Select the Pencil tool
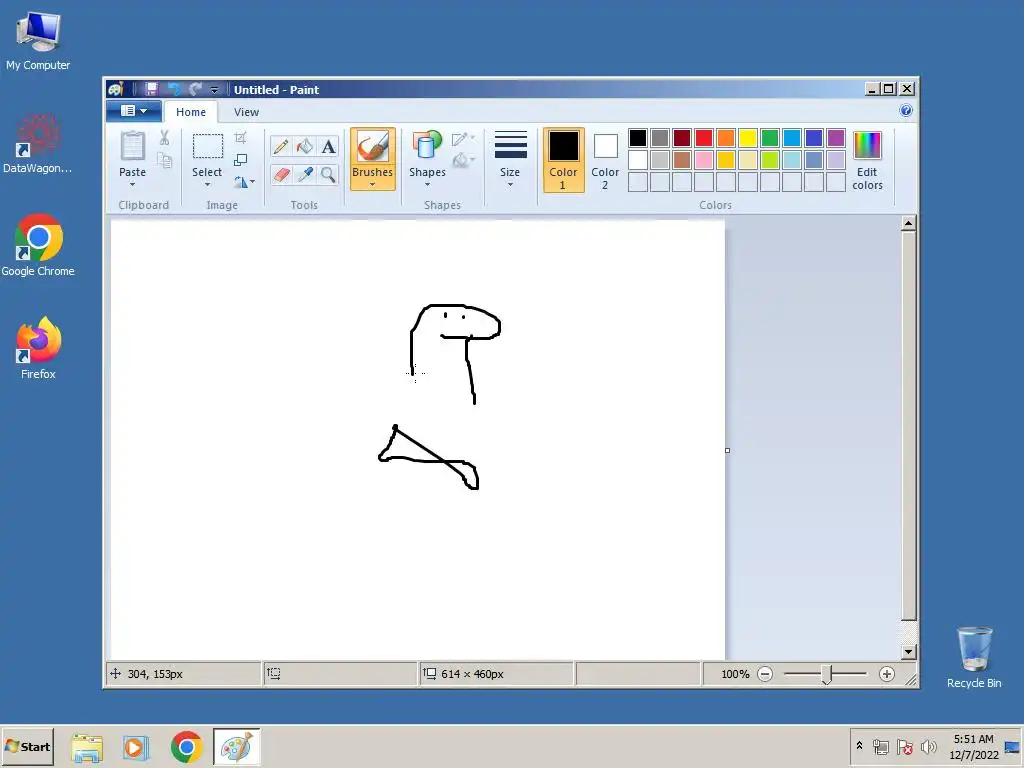The image size is (1024, 768). point(281,146)
